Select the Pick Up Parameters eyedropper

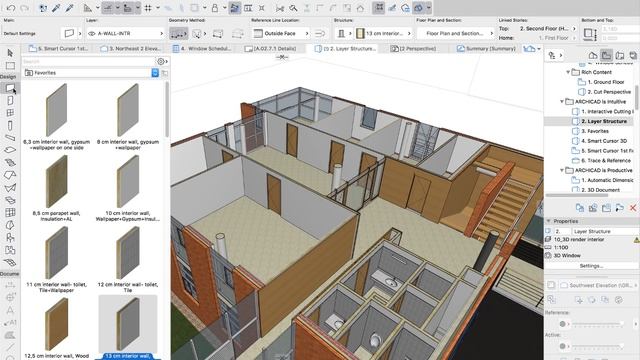[56, 8]
